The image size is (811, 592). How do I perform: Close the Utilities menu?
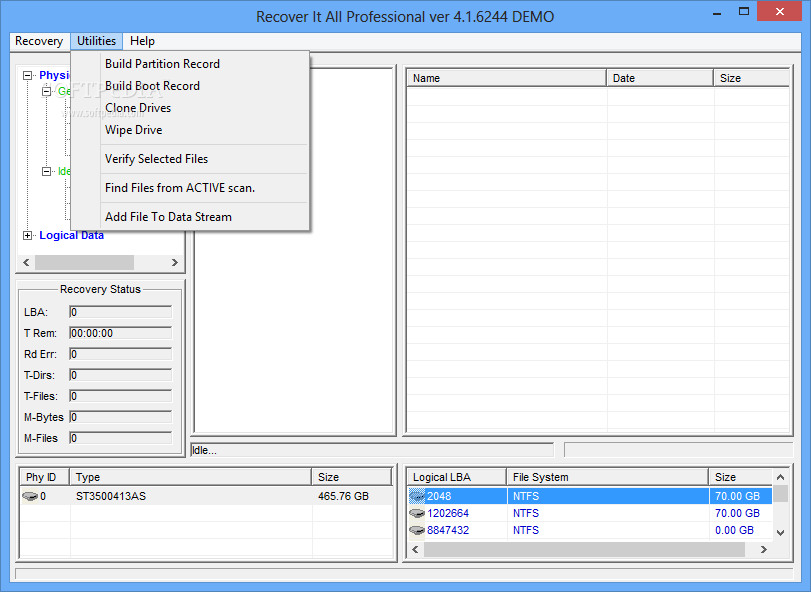tap(96, 41)
